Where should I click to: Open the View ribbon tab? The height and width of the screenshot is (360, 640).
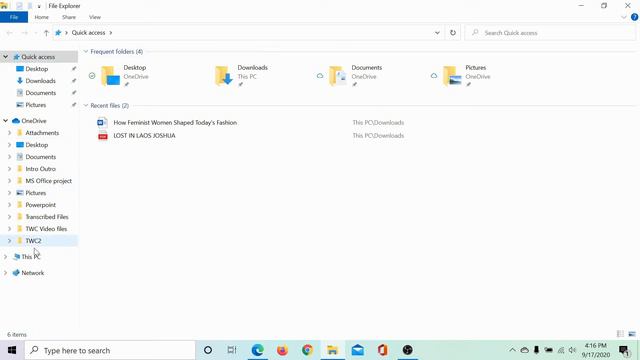pyautogui.click(x=95, y=17)
